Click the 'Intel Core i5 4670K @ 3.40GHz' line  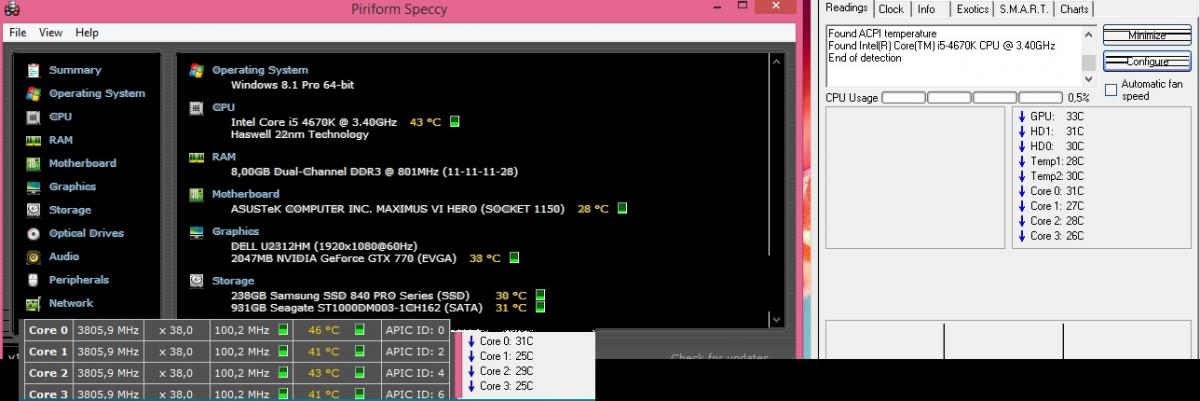pos(315,122)
